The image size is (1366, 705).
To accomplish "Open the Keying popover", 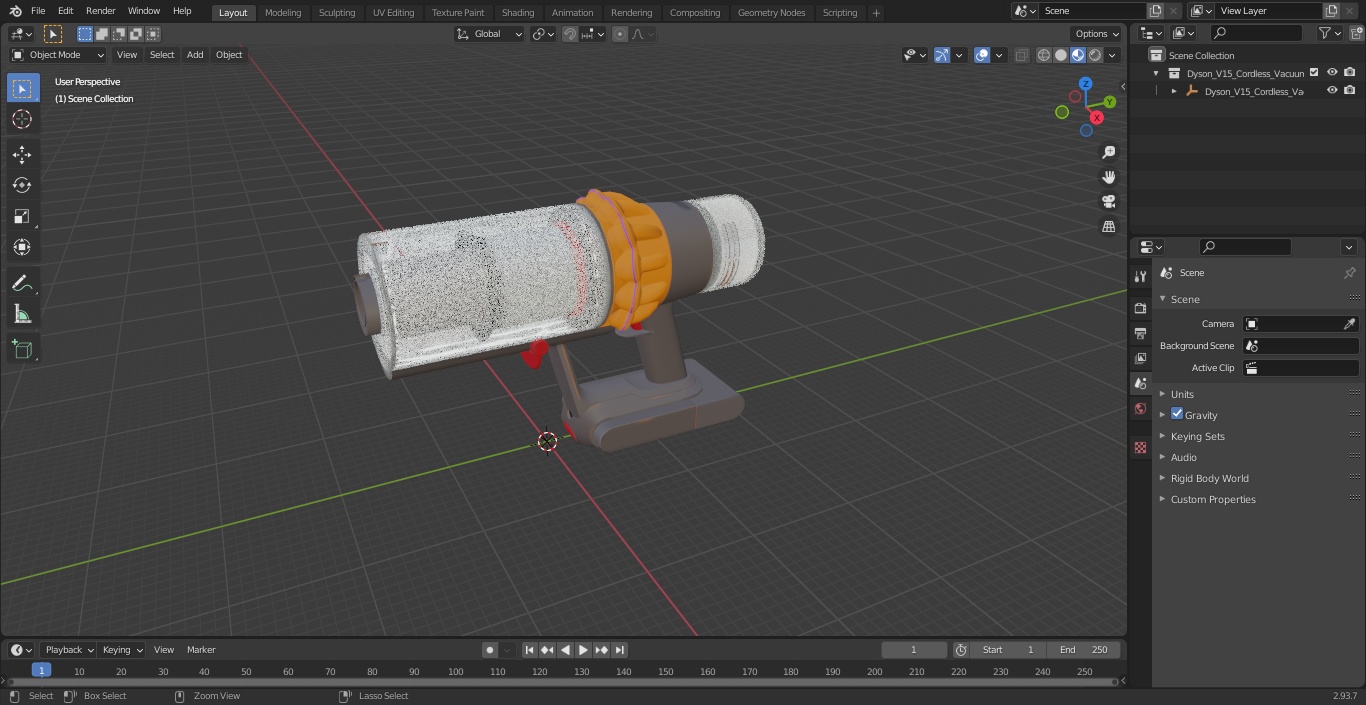I will [122, 650].
